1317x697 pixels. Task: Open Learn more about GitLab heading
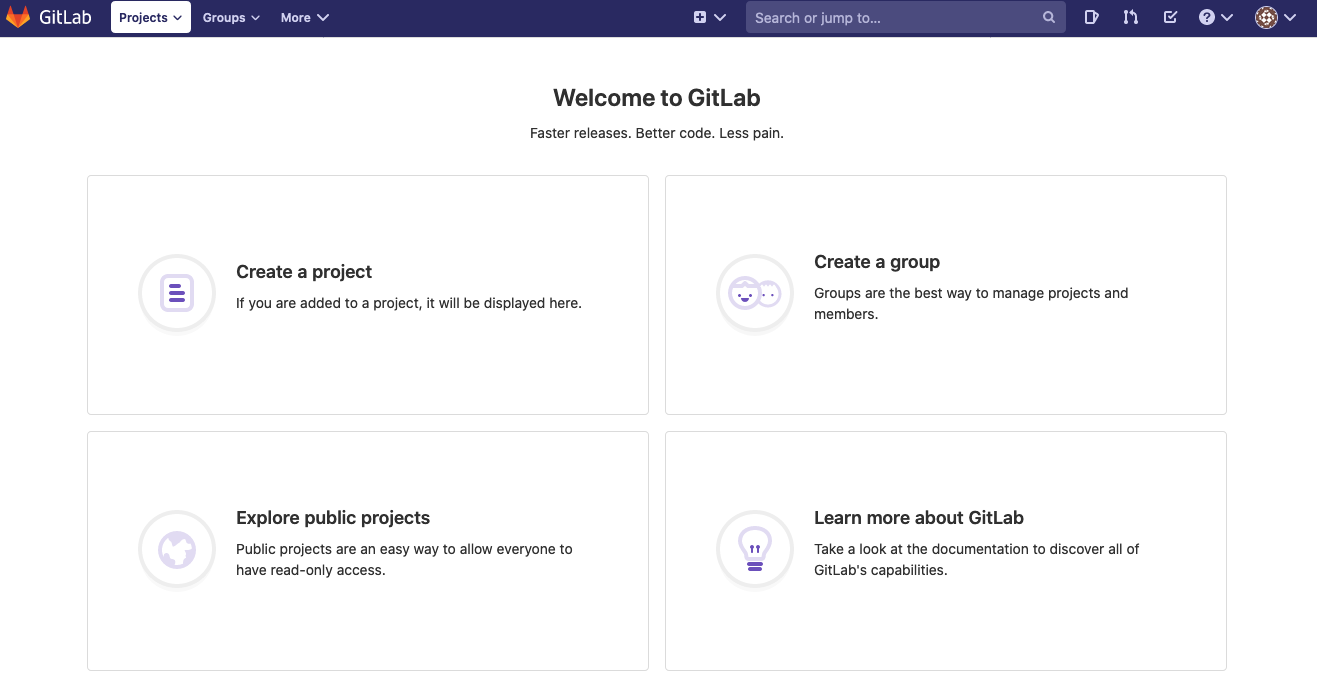[919, 518]
